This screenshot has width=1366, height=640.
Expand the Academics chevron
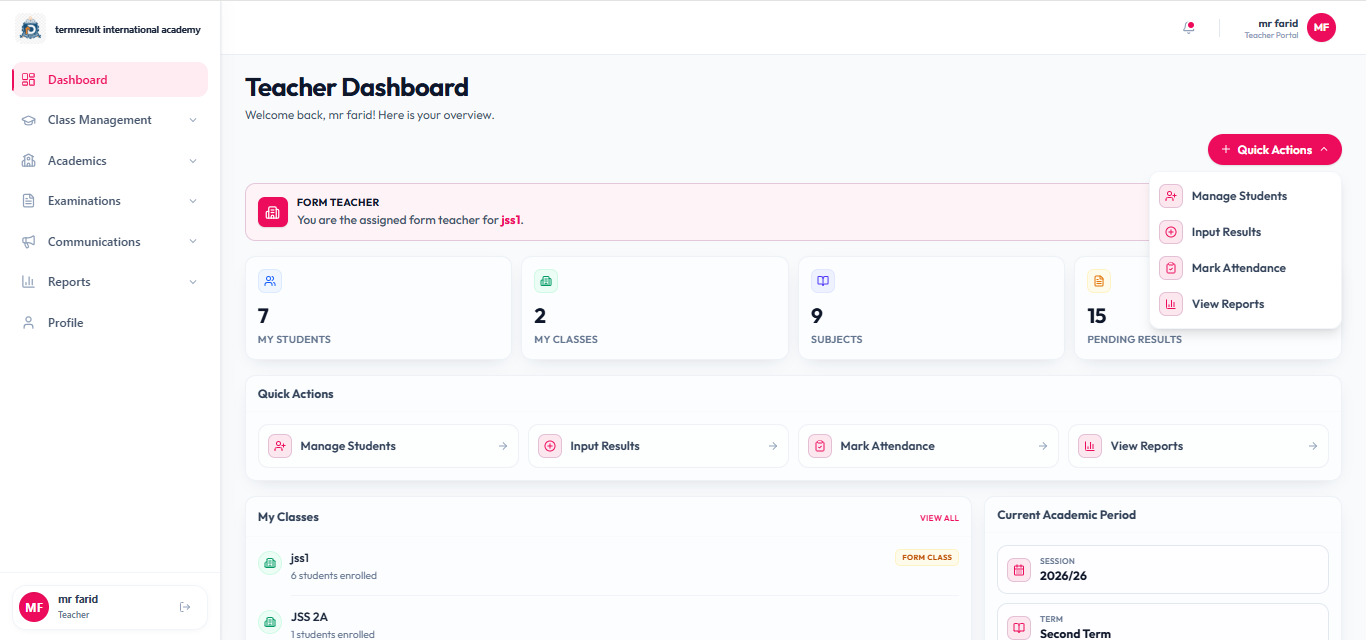pos(193,161)
